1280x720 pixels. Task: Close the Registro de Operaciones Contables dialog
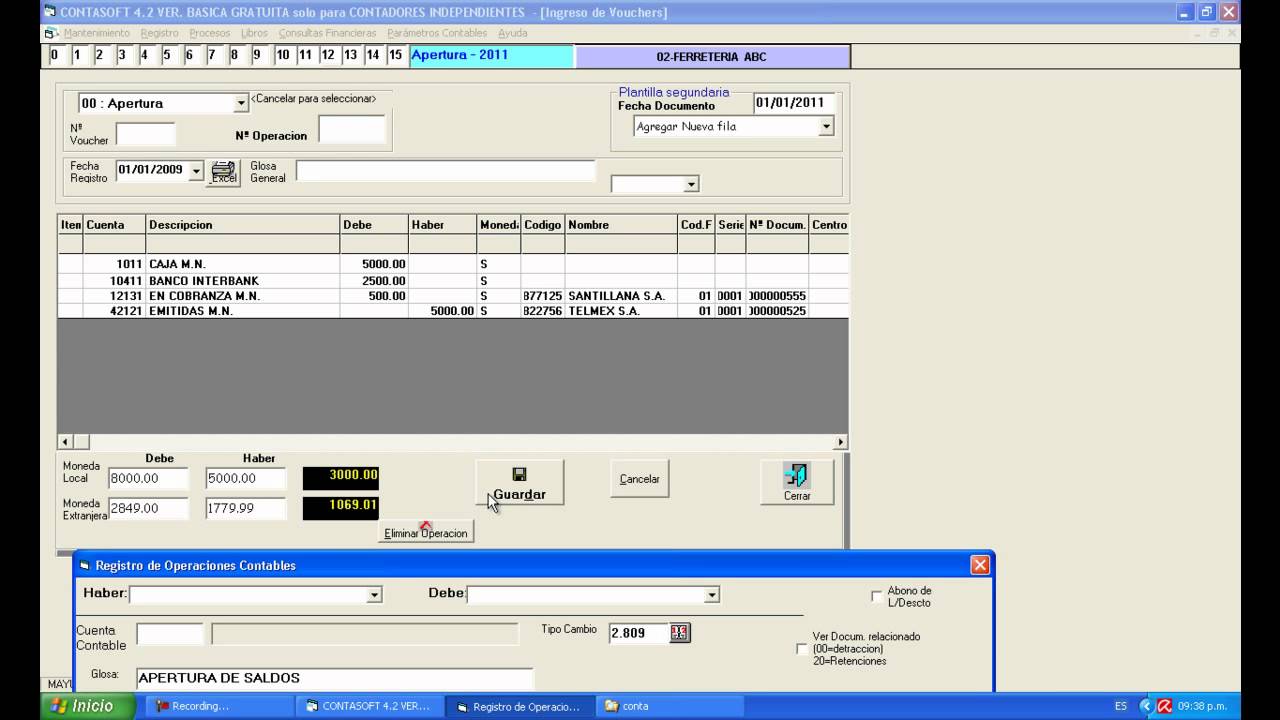(980, 565)
